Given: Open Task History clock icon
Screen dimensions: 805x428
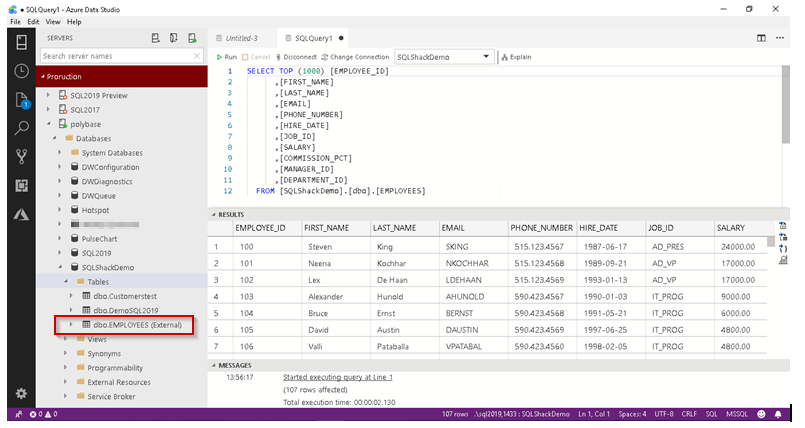Looking at the screenshot, I should click(21, 71).
